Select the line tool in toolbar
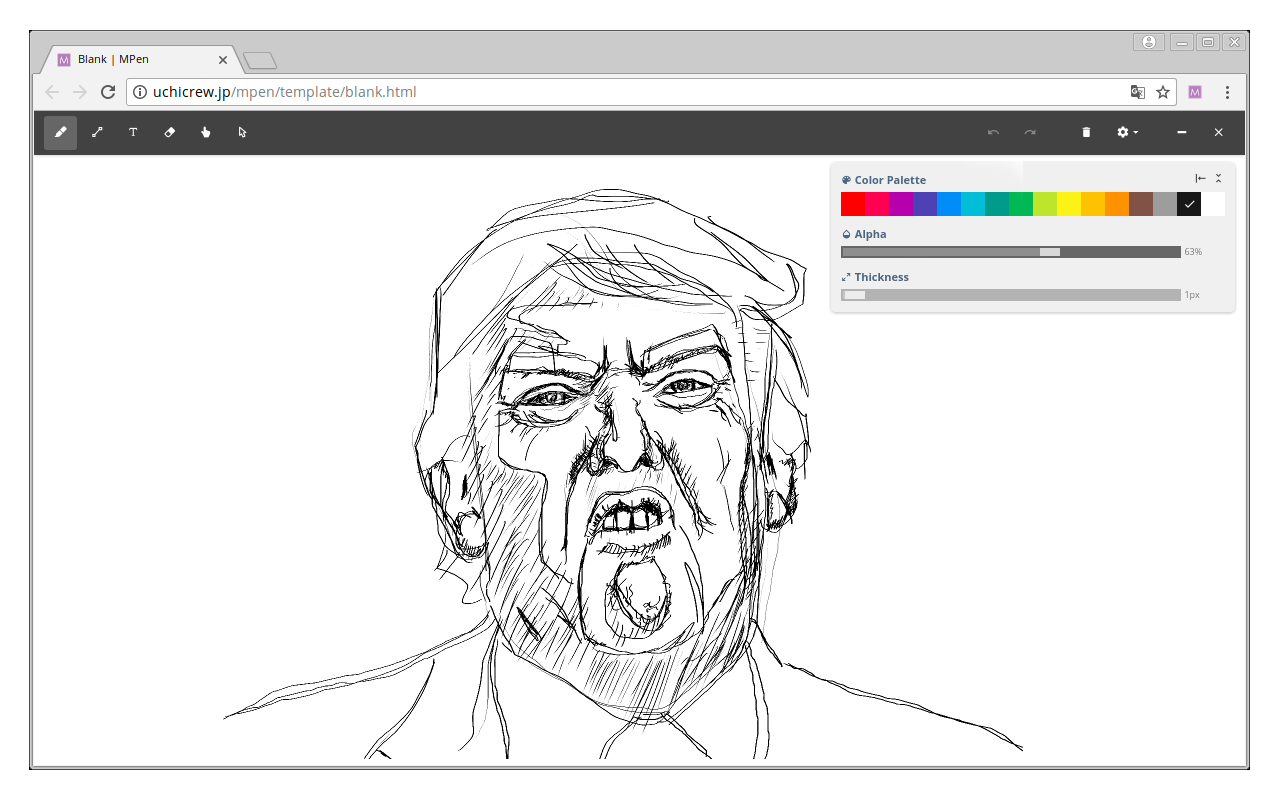The image size is (1280, 800). 97,132
